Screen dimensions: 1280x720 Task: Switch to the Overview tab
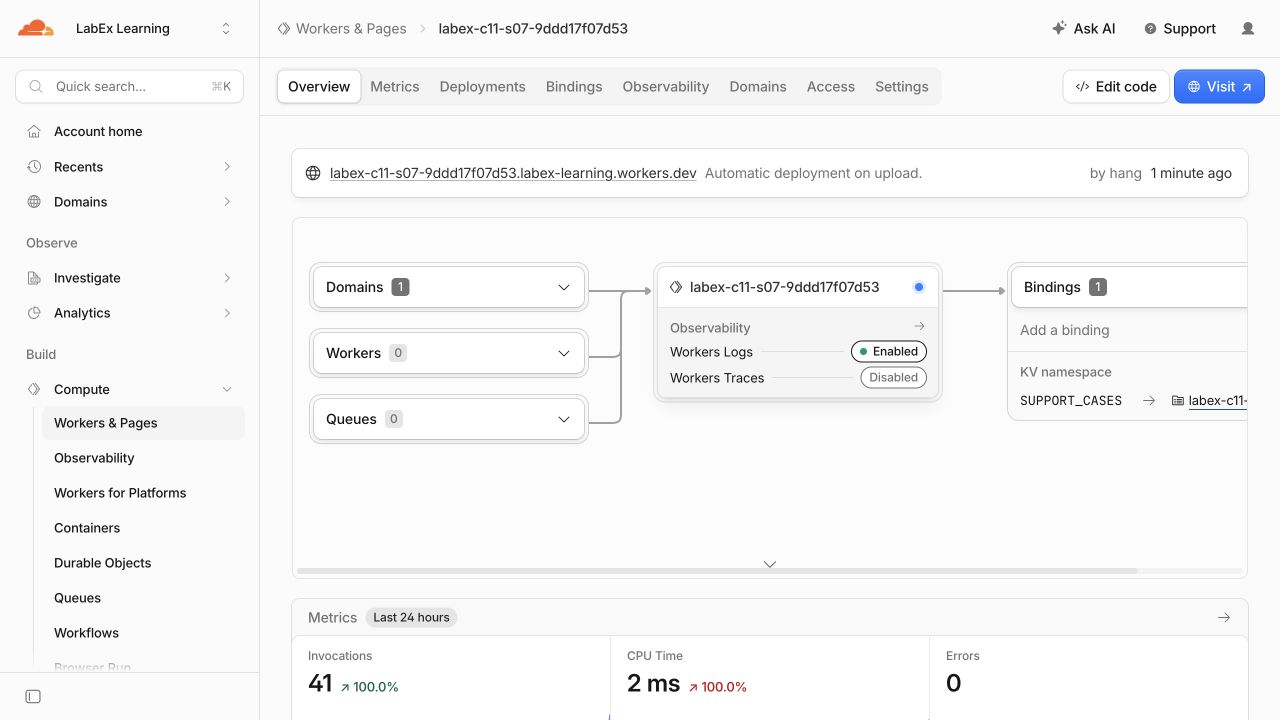(x=319, y=87)
